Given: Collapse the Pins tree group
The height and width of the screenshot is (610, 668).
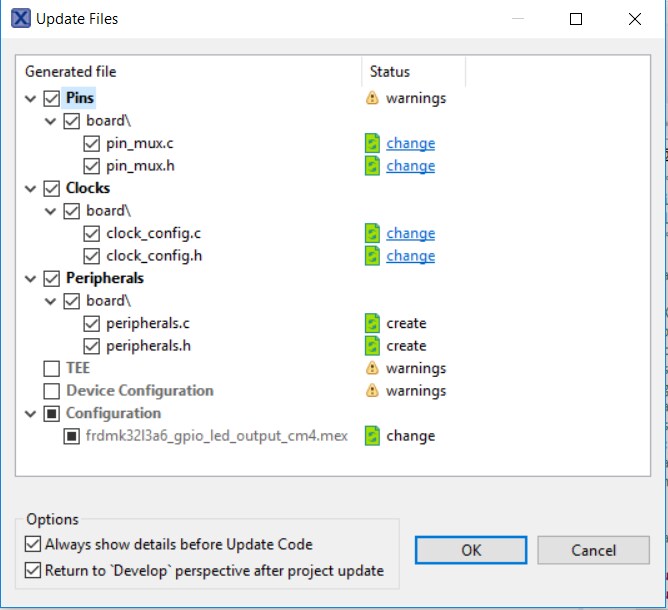Looking at the screenshot, I should [29, 98].
